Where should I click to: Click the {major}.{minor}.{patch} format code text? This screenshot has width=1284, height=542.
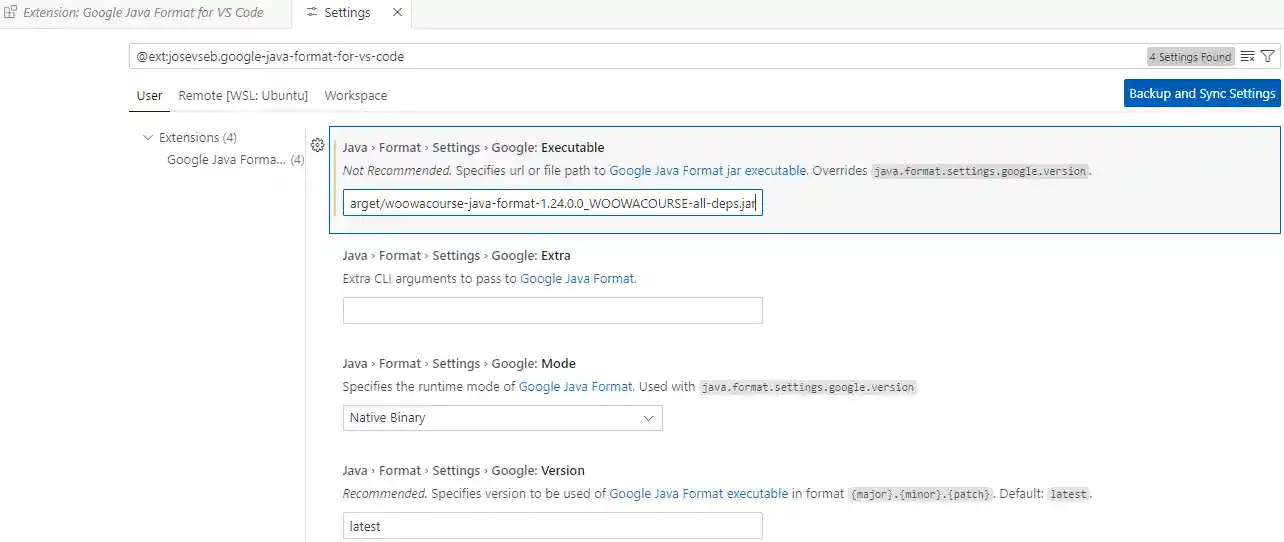922,494
